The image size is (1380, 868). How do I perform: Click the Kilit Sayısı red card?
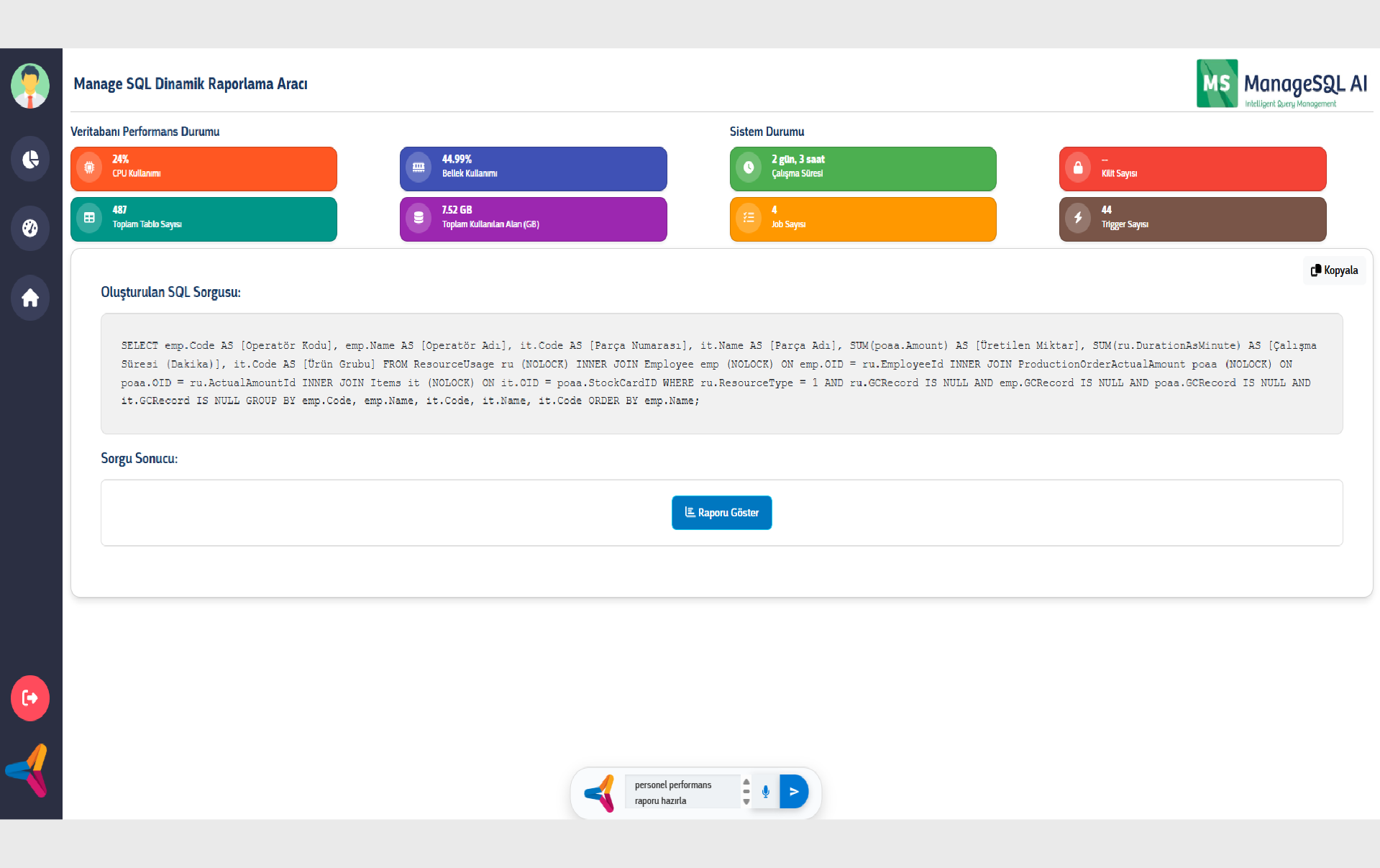1192,168
